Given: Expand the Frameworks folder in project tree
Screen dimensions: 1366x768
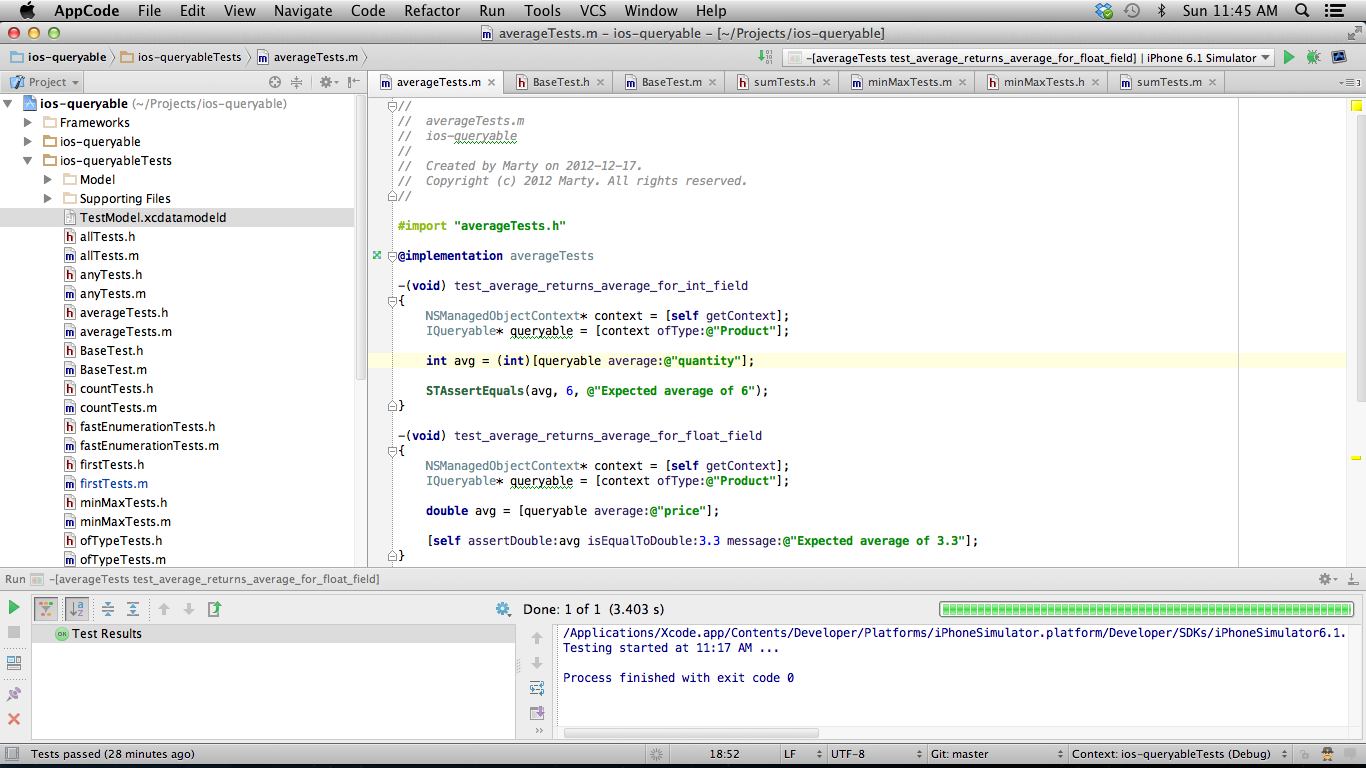Looking at the screenshot, I should click(28, 123).
